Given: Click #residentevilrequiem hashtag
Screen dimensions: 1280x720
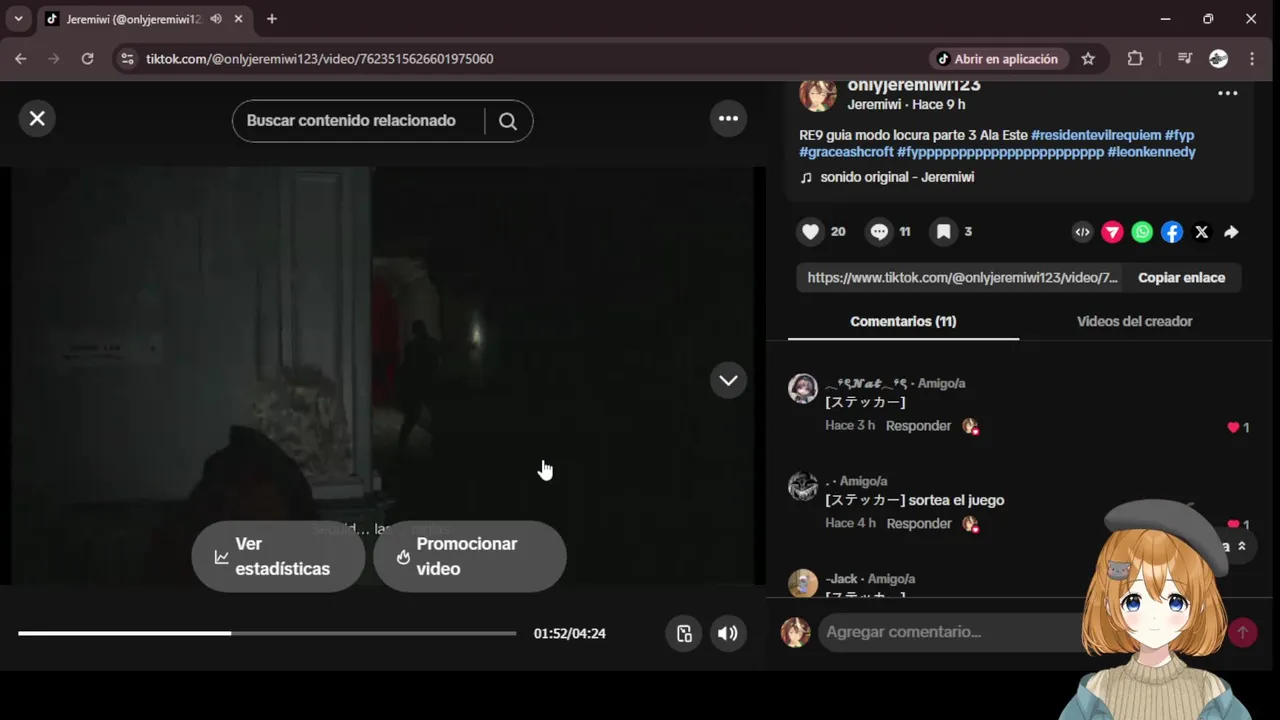Looking at the screenshot, I should tap(1096, 135).
